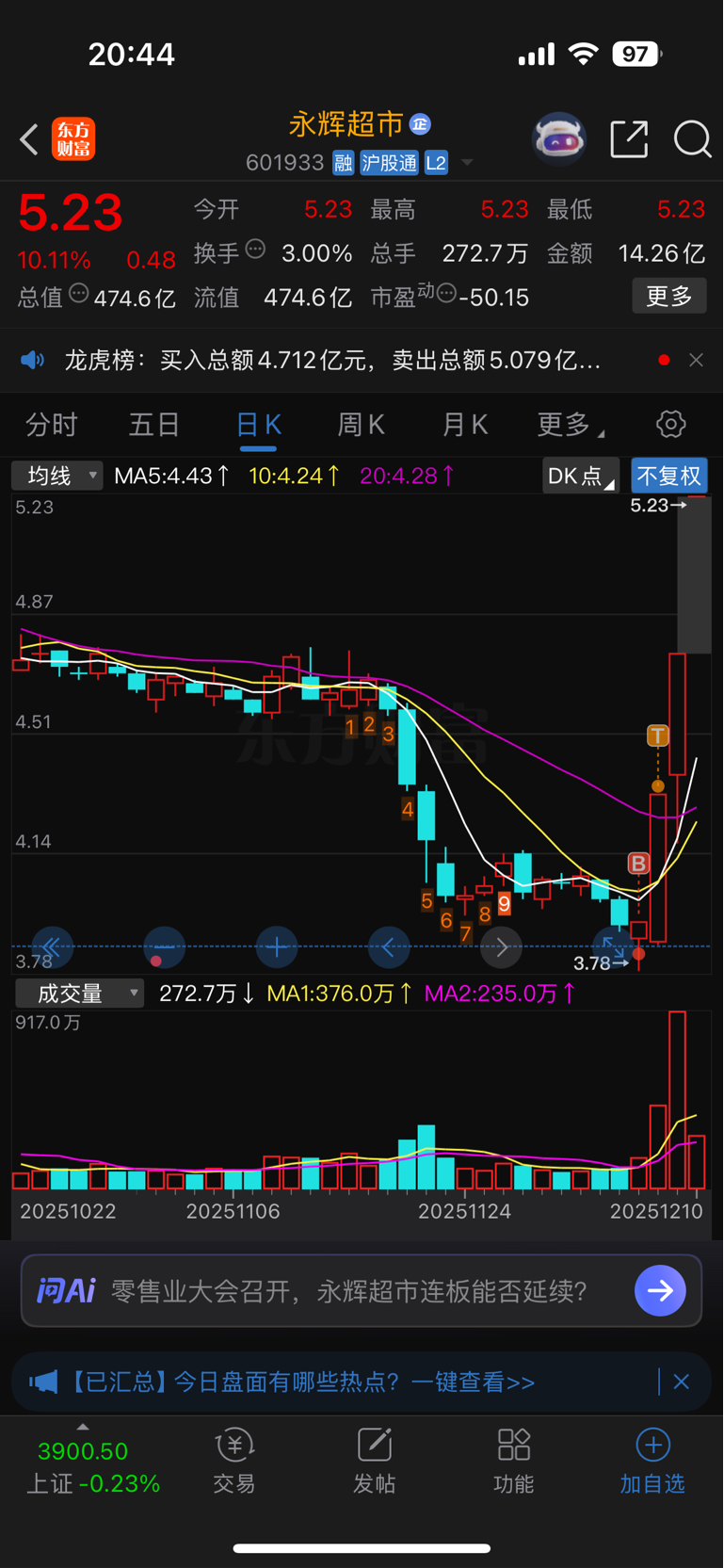
Task: Expand chart to fullscreen icon
Action: coord(613,946)
